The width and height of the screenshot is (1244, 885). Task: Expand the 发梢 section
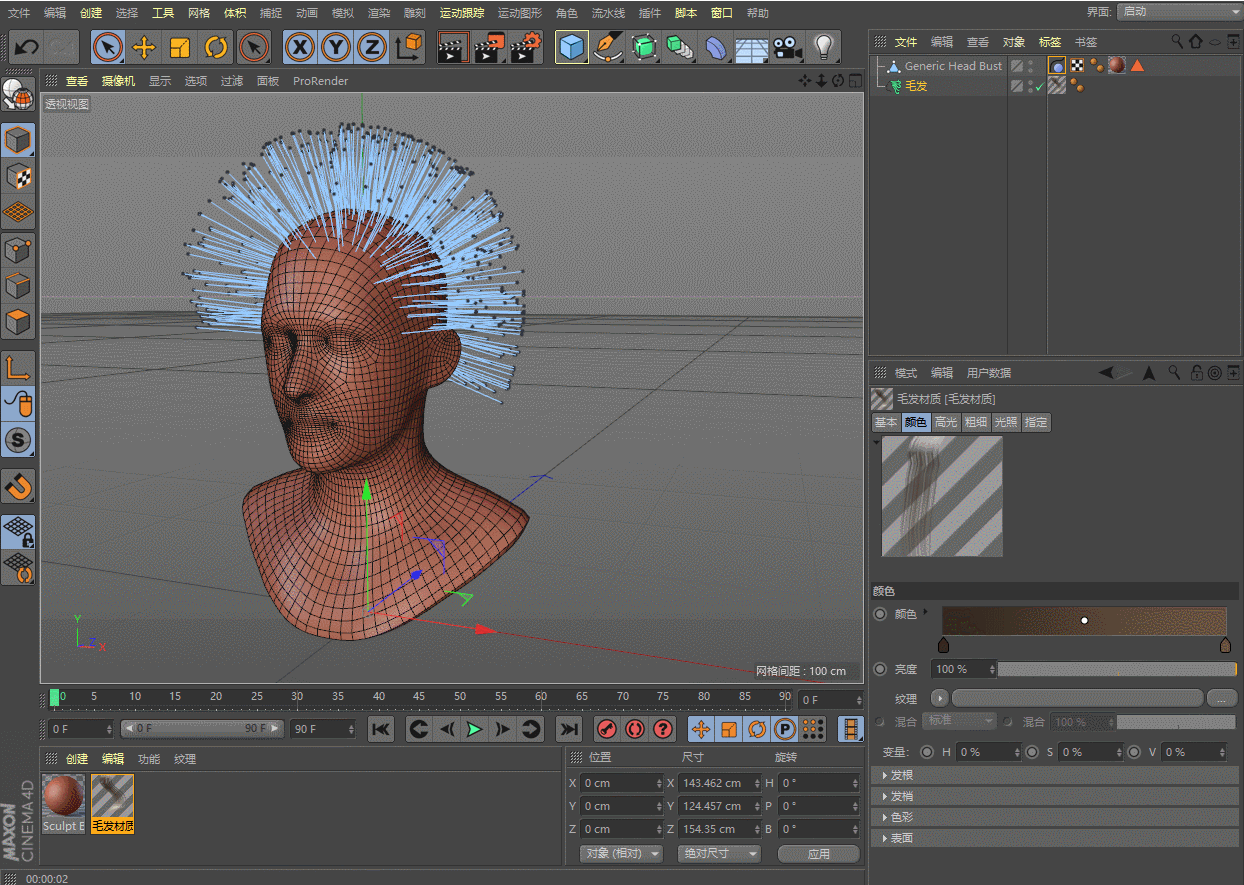point(1055,796)
